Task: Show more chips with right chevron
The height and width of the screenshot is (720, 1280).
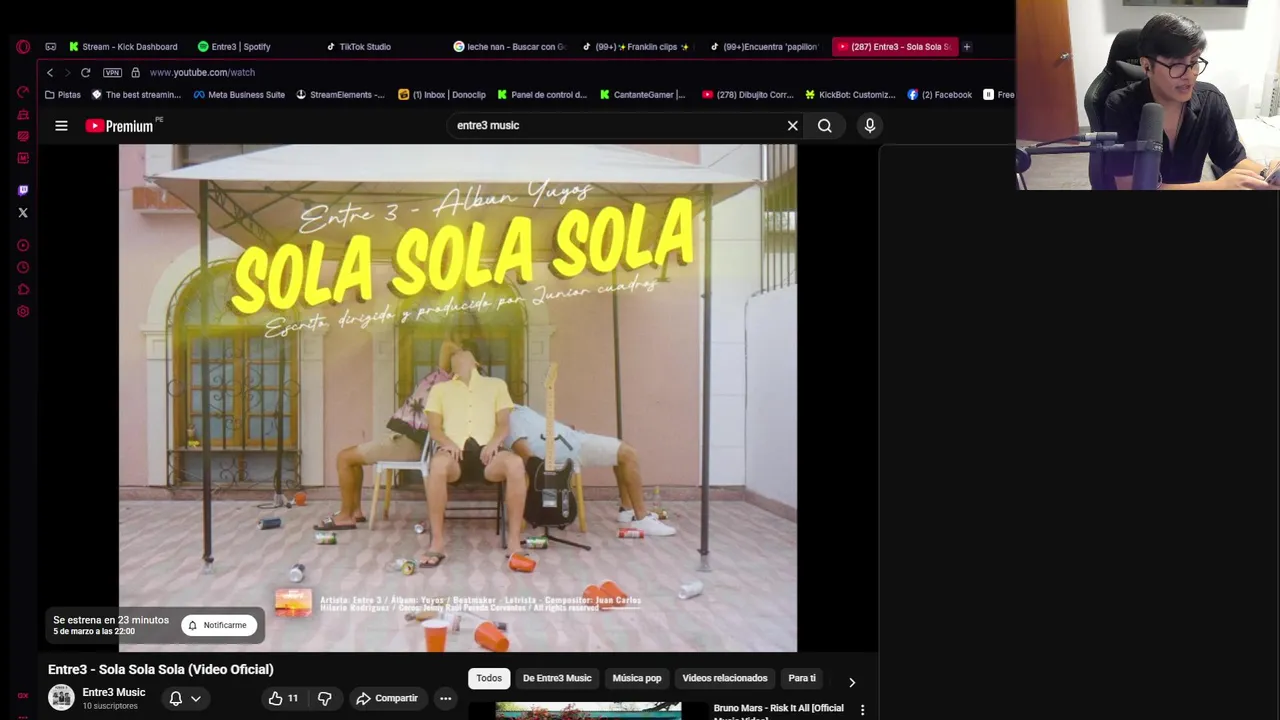Action: 852,682
